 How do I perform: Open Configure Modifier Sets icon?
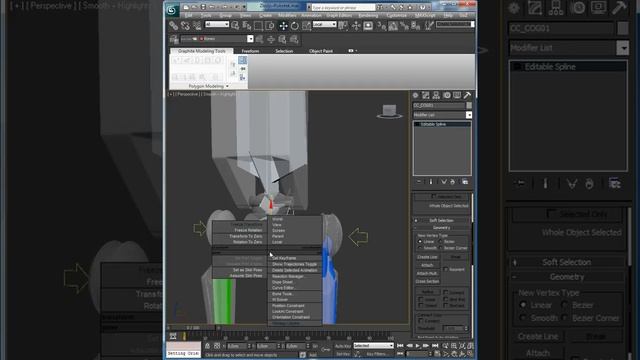[465, 182]
